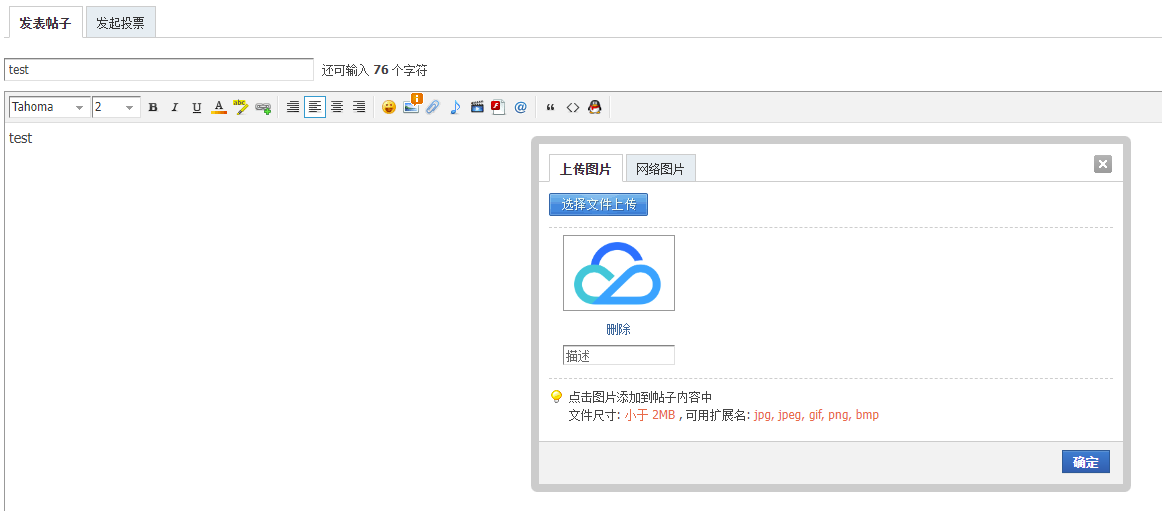The width and height of the screenshot is (1162, 511).
Task: Click the light bulb tip icon
Action: point(557,397)
